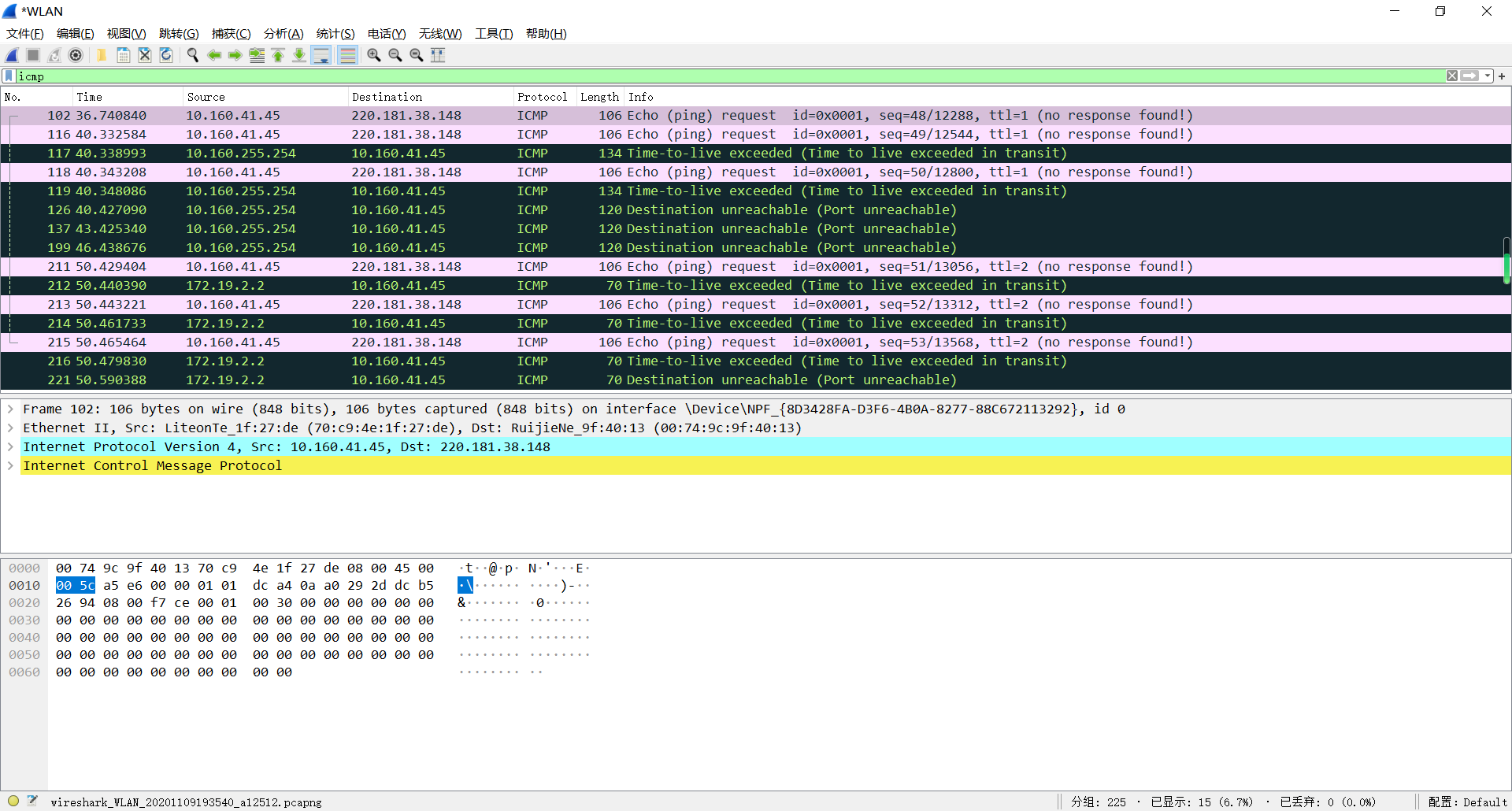Close this capture file
1512x811 pixels.
pos(145,55)
